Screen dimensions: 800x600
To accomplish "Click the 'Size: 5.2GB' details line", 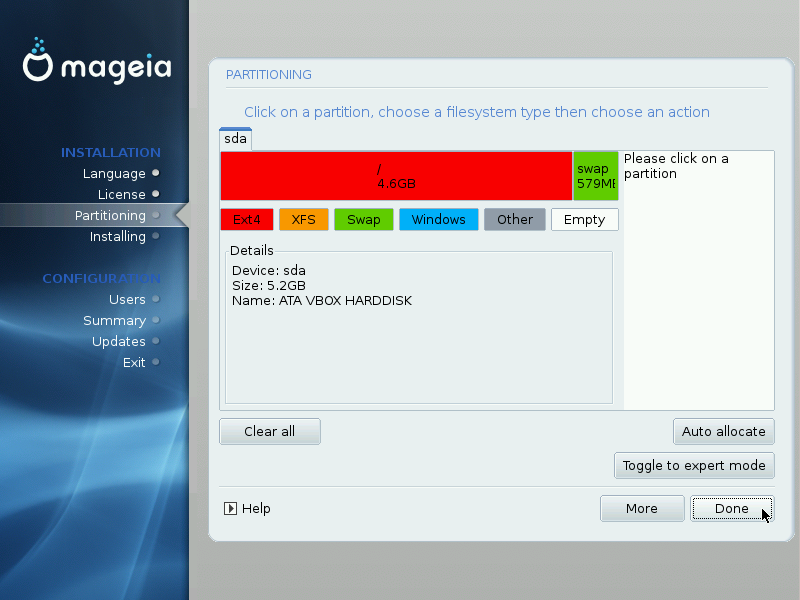I will coord(269,285).
